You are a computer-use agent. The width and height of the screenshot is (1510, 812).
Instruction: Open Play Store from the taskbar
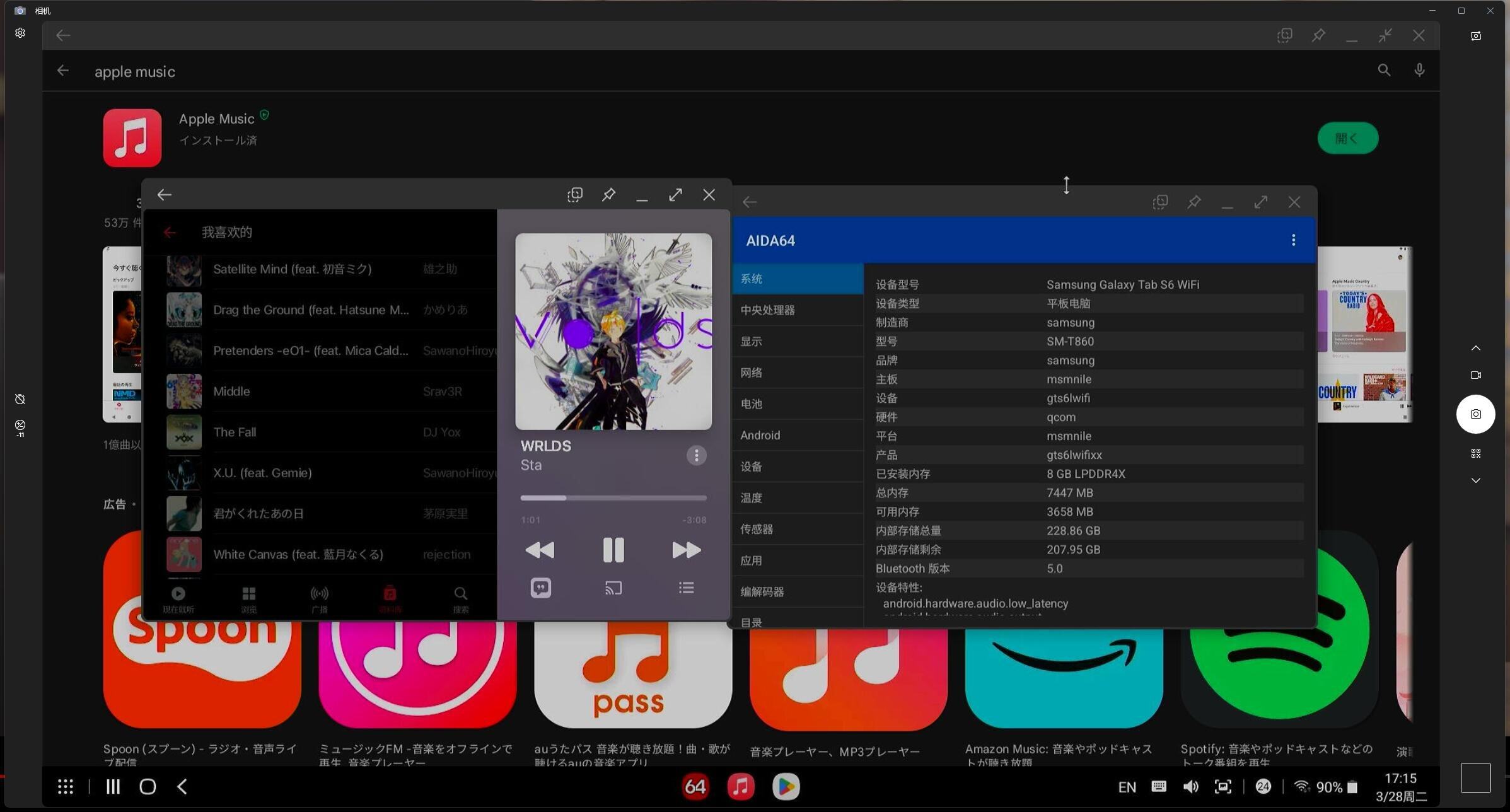[786, 787]
